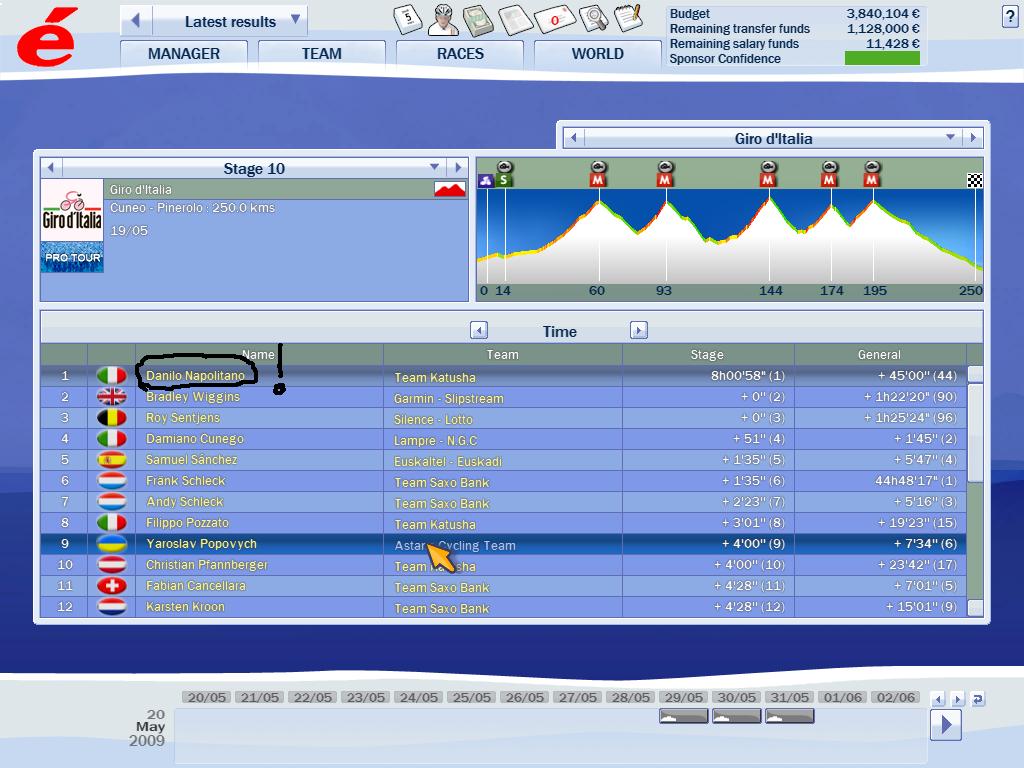
Task: Expand the Stage 10 dropdown
Action: tap(435, 168)
